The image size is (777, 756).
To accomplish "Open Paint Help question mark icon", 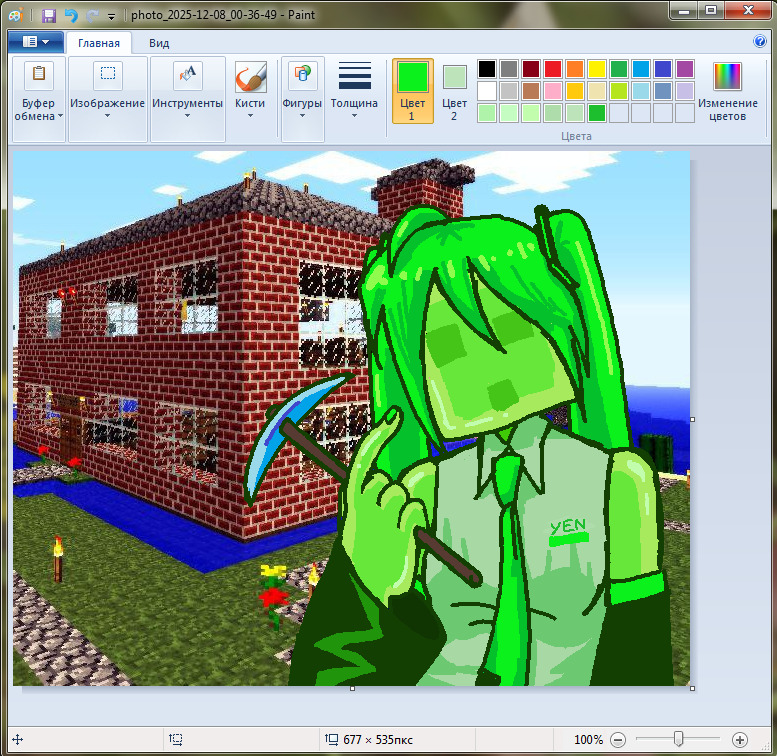I will click(x=759, y=41).
